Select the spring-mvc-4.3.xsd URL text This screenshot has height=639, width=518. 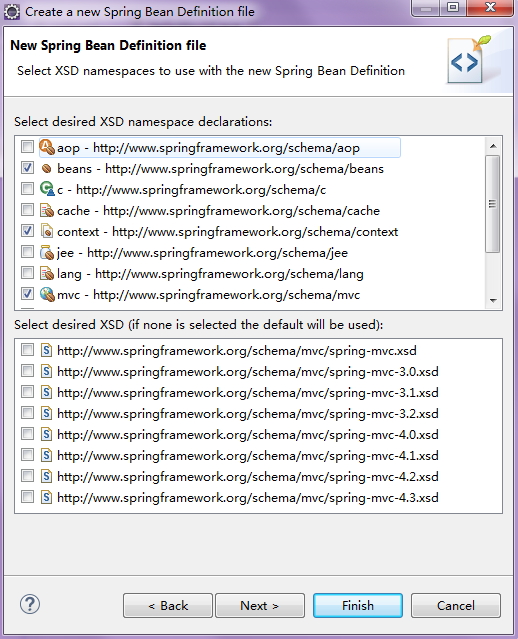[x=248, y=497]
